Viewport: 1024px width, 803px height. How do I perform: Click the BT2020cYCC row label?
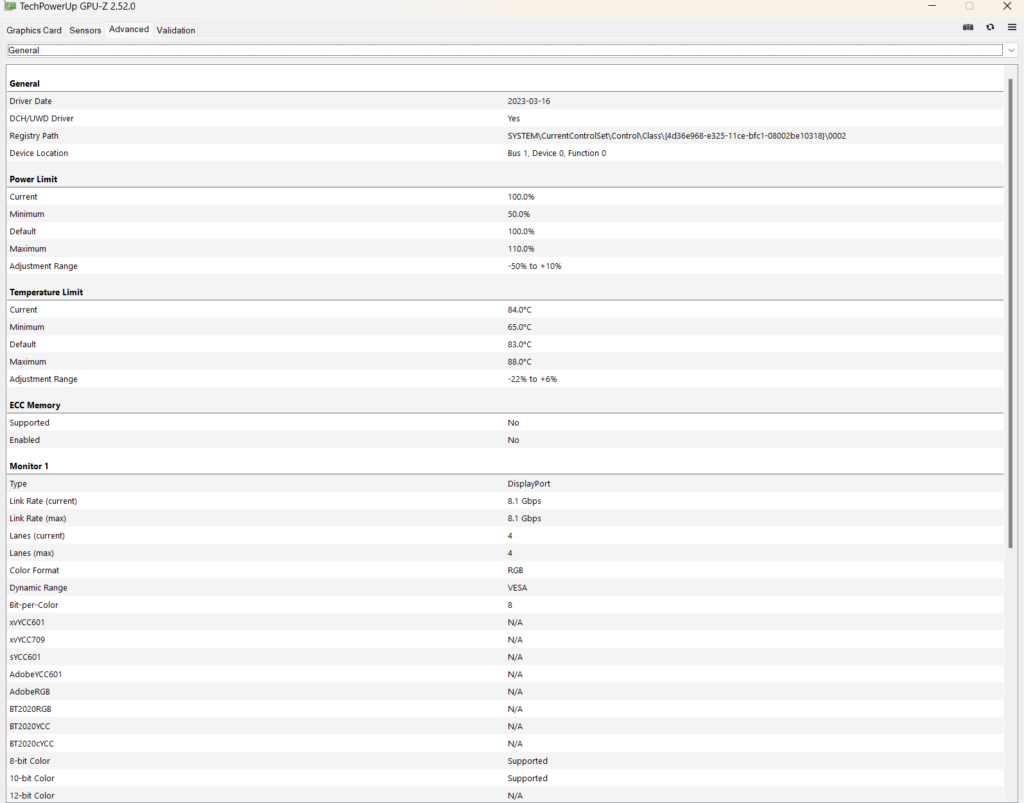coord(32,744)
